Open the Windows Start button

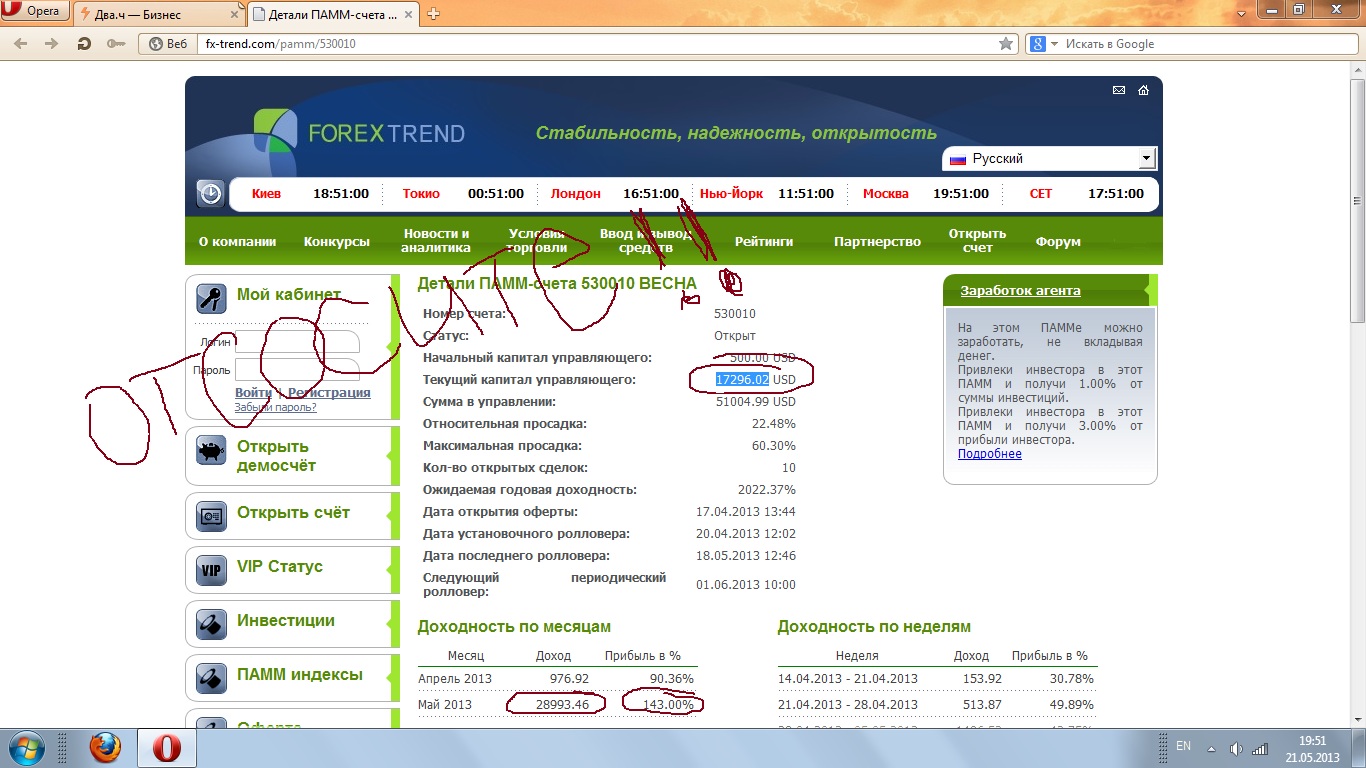coord(25,748)
